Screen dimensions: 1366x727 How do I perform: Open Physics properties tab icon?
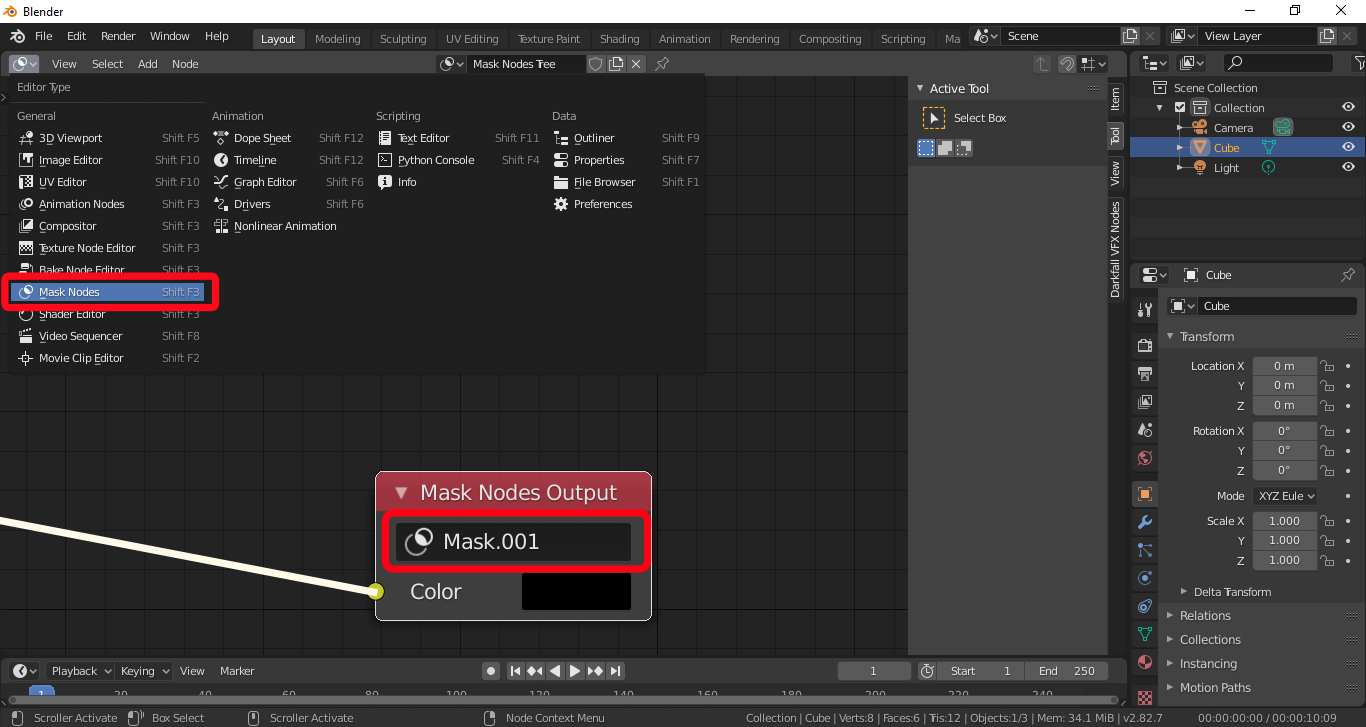click(x=1145, y=578)
